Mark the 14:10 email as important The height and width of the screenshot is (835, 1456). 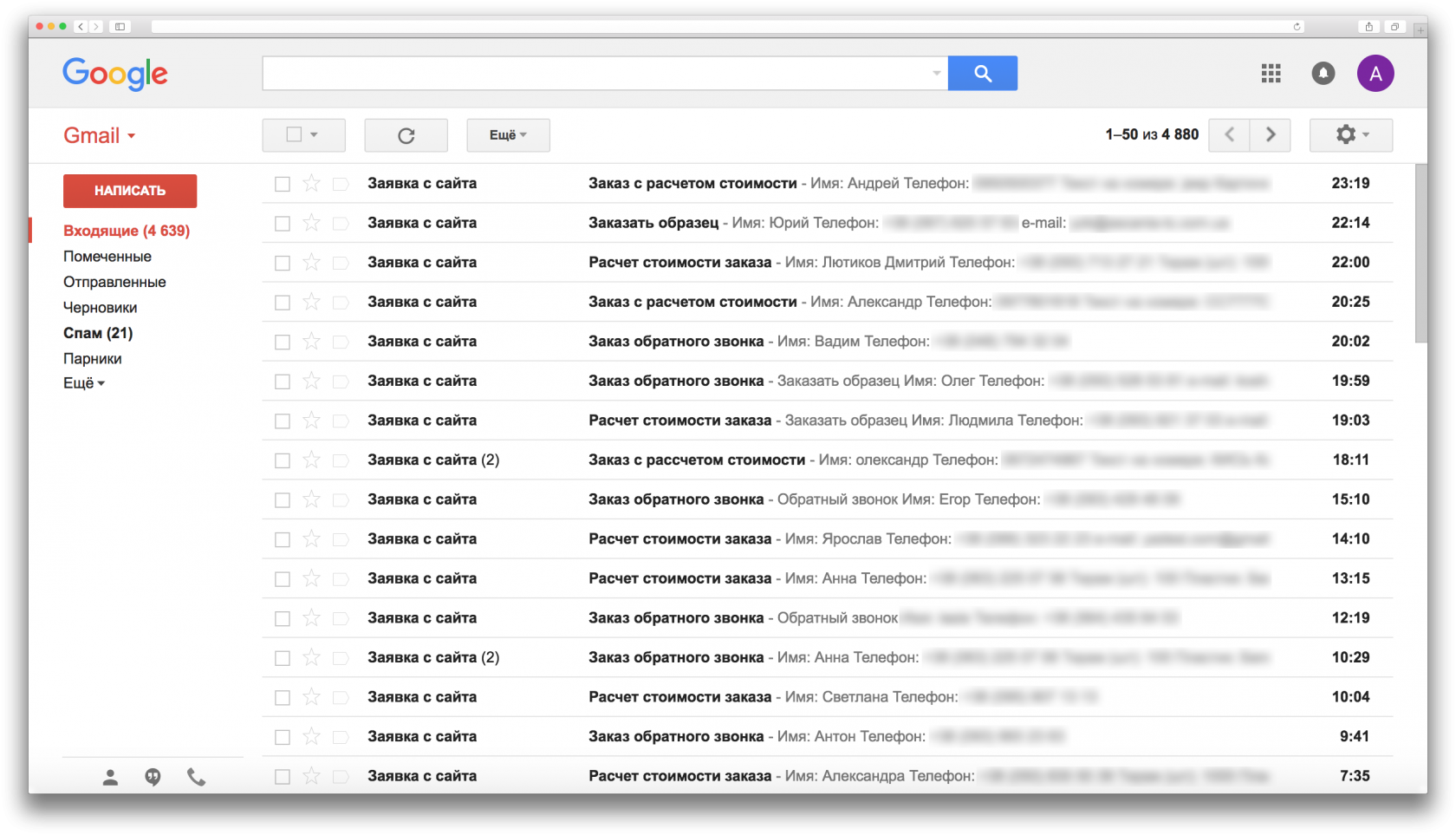341,539
